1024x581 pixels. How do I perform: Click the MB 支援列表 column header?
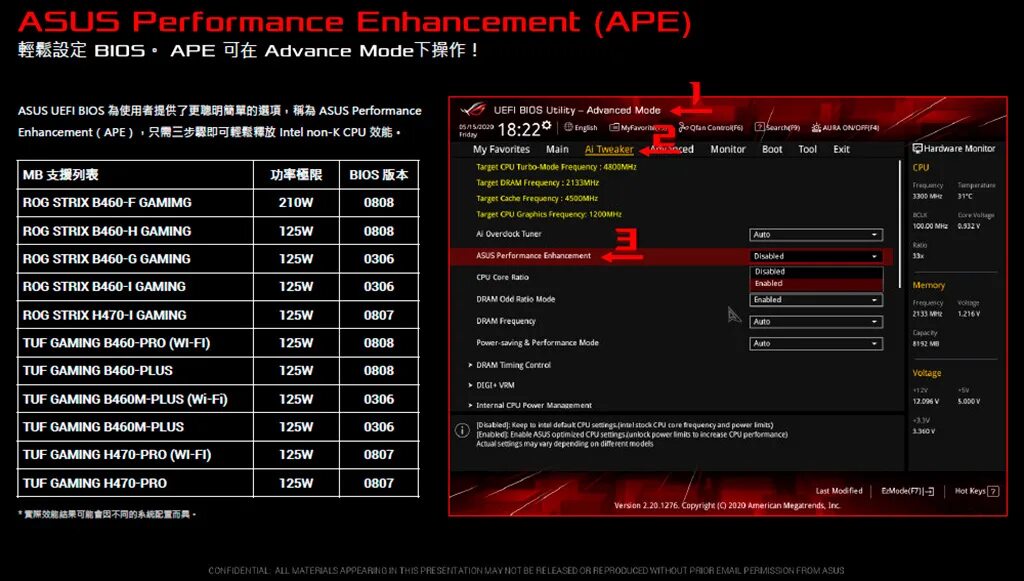tap(135, 175)
